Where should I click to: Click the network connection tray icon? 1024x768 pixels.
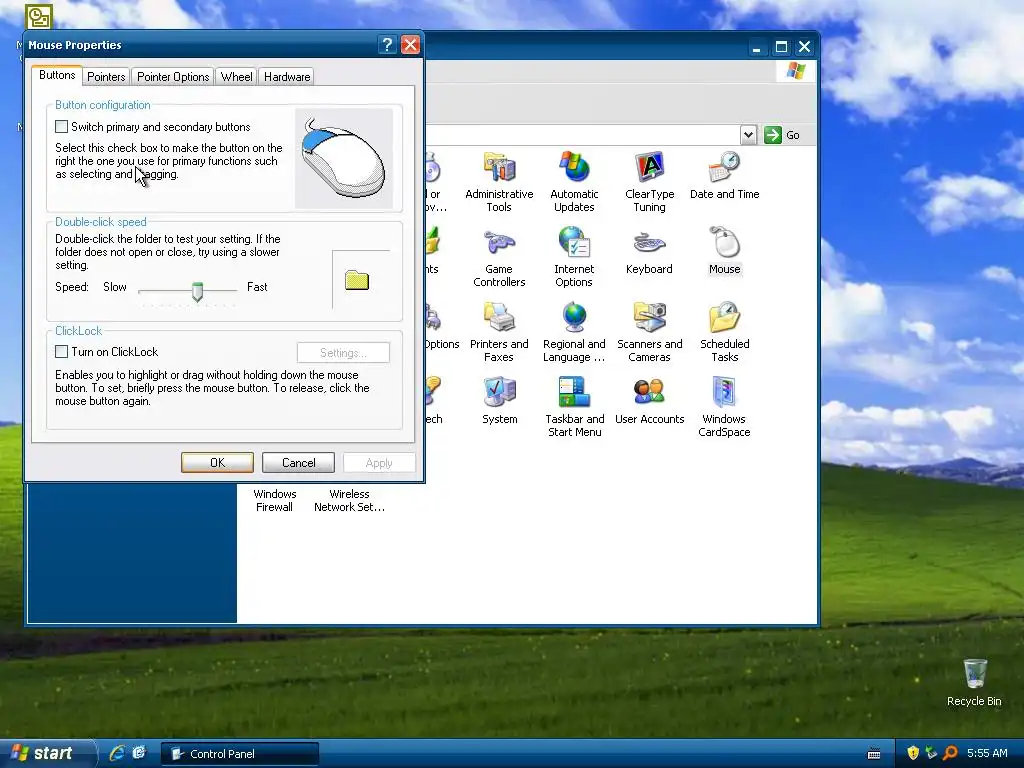pos(931,753)
